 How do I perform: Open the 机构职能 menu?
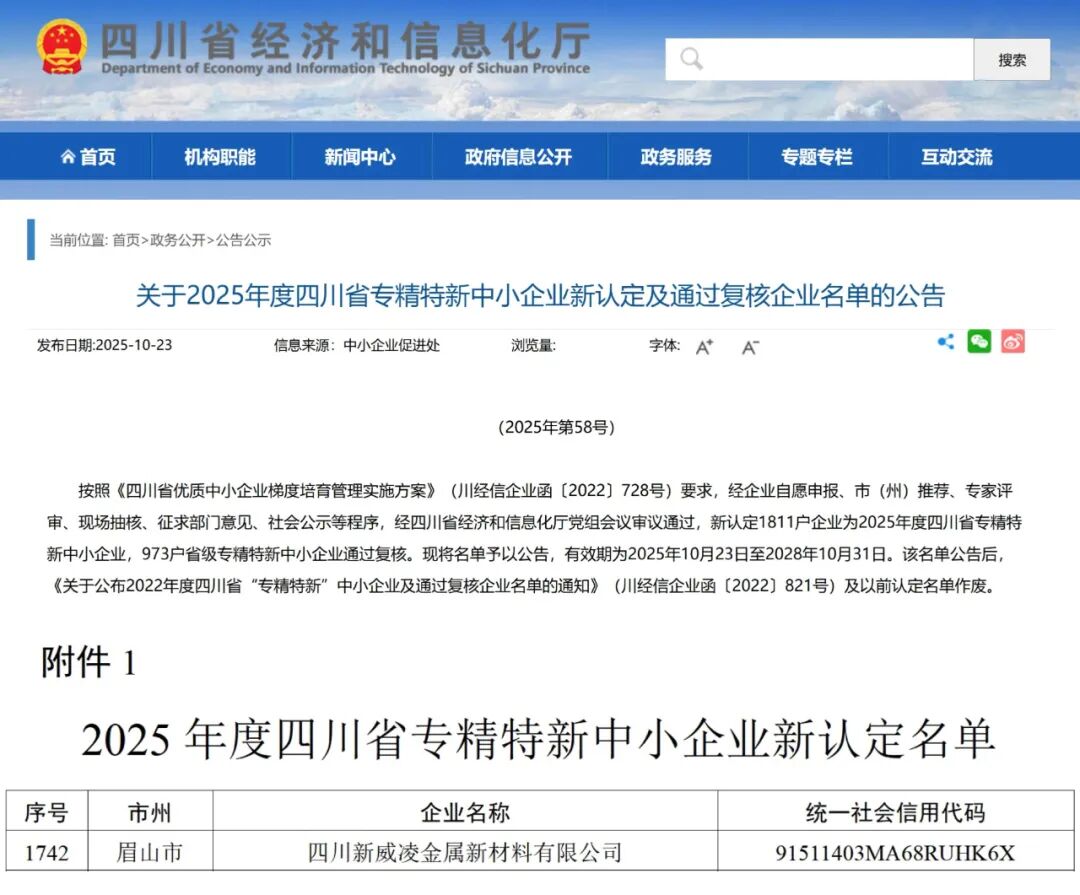point(220,156)
